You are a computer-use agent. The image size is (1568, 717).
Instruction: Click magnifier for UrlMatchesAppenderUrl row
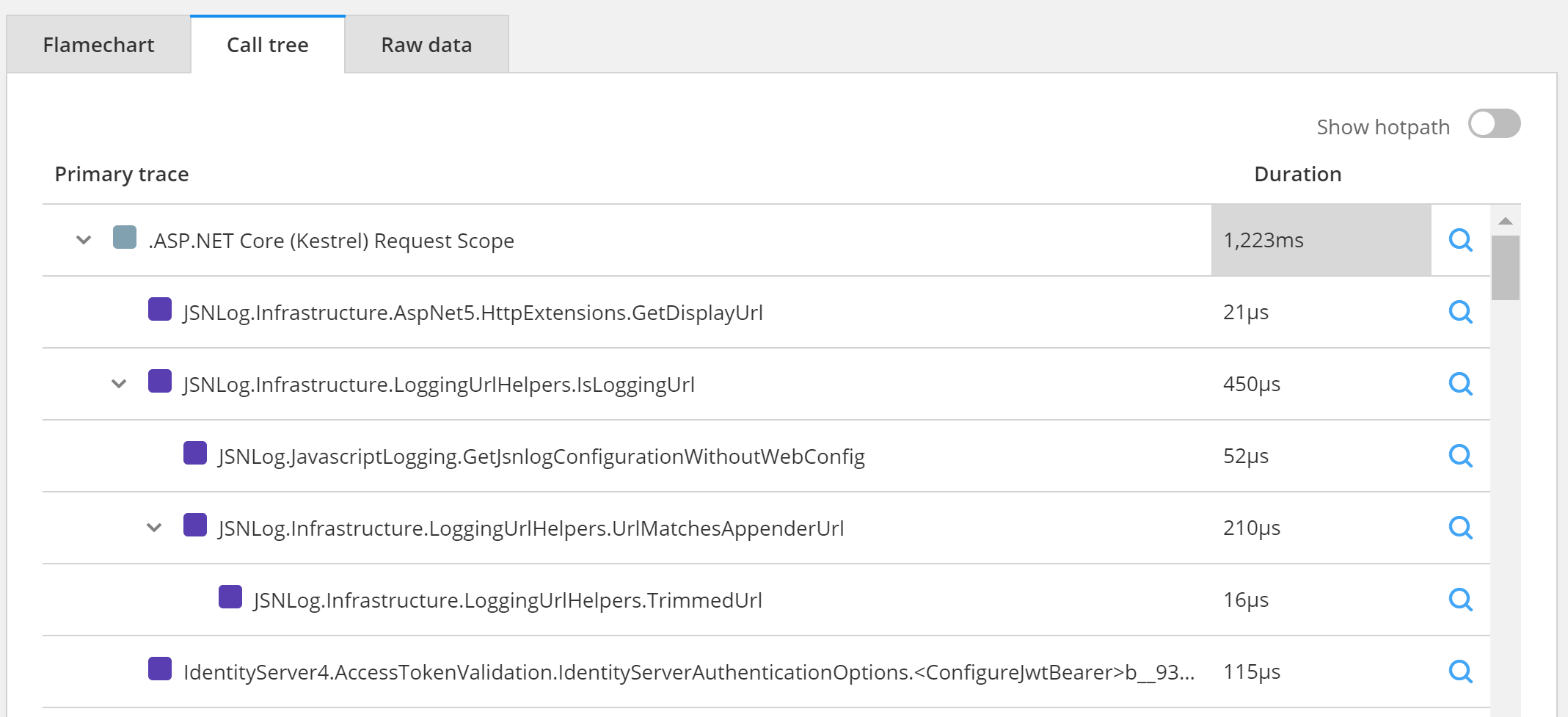point(1460,528)
